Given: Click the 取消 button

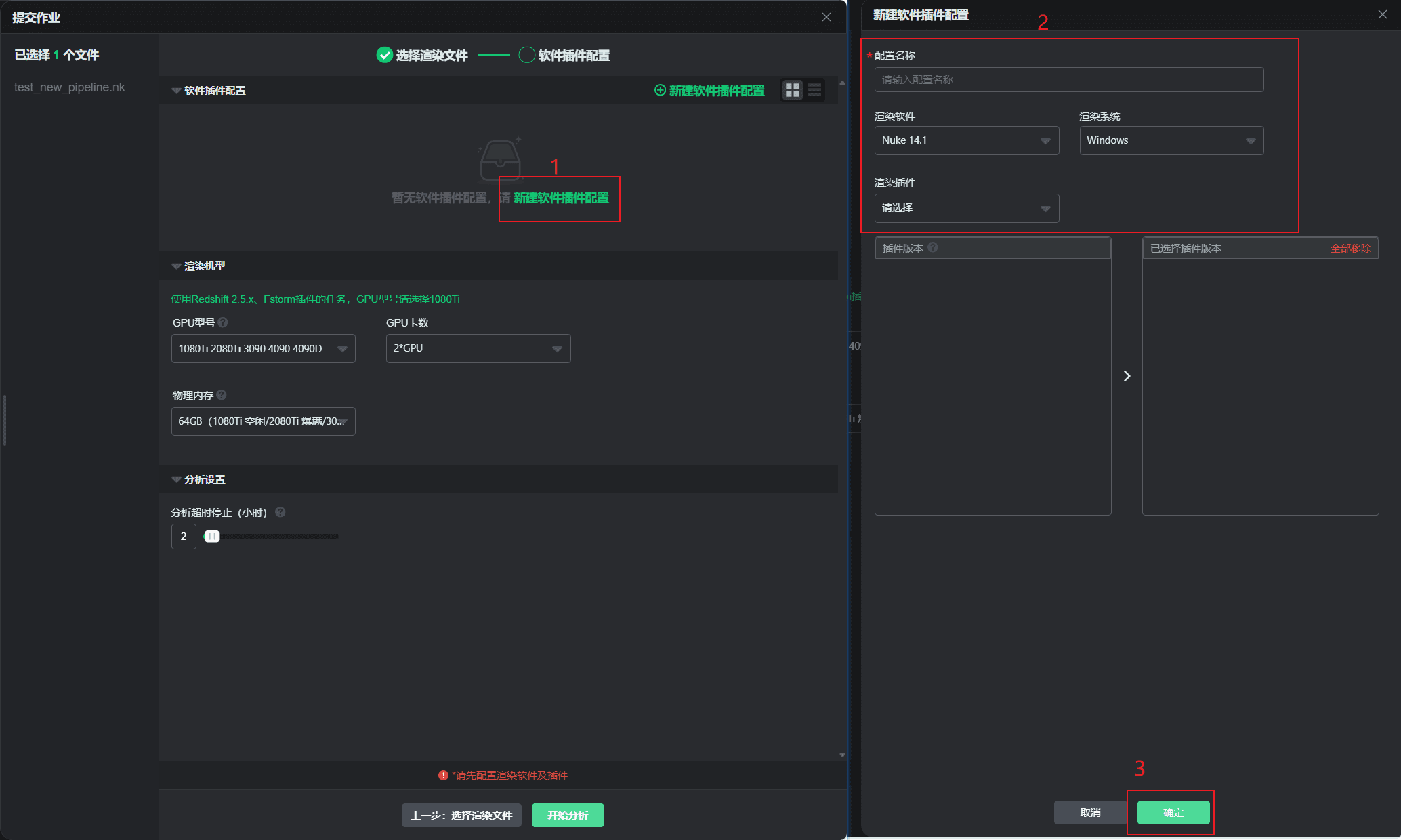Looking at the screenshot, I should pyautogui.click(x=1090, y=812).
